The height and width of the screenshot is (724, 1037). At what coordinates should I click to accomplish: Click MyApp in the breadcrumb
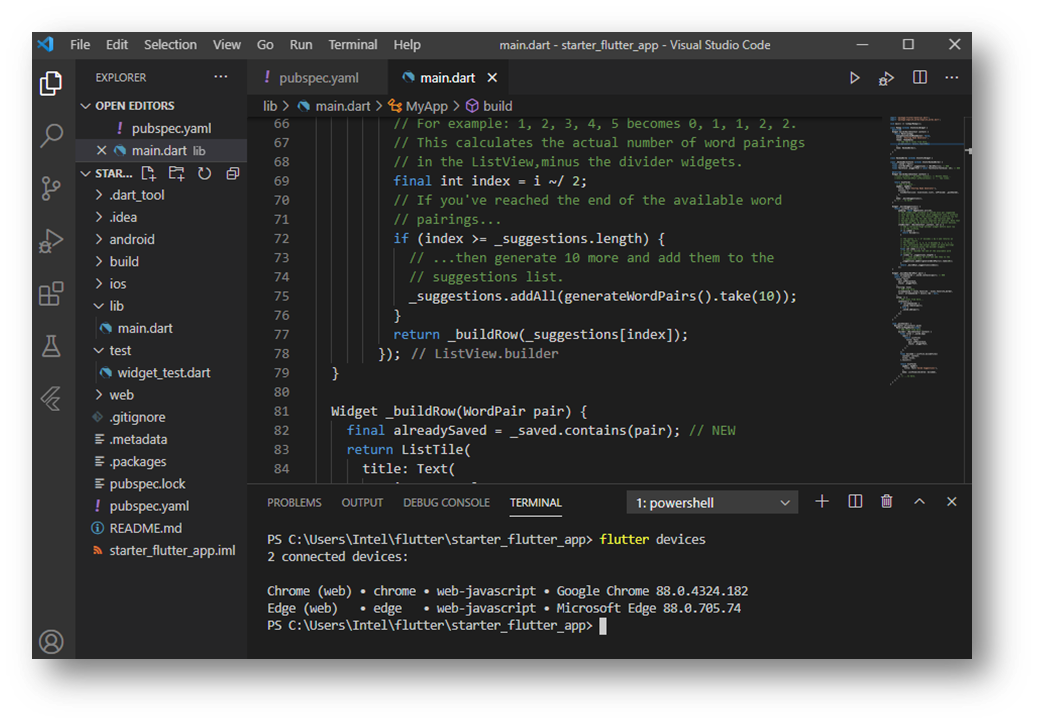coord(427,106)
